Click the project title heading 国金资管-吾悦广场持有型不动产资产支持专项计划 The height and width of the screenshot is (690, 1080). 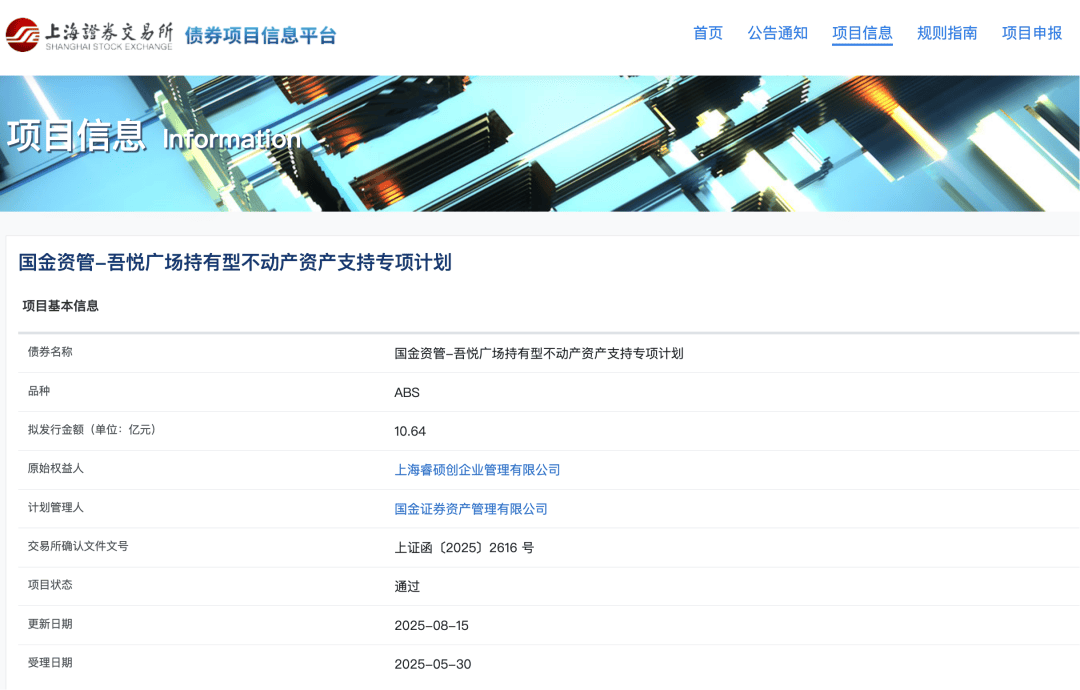(x=235, y=262)
